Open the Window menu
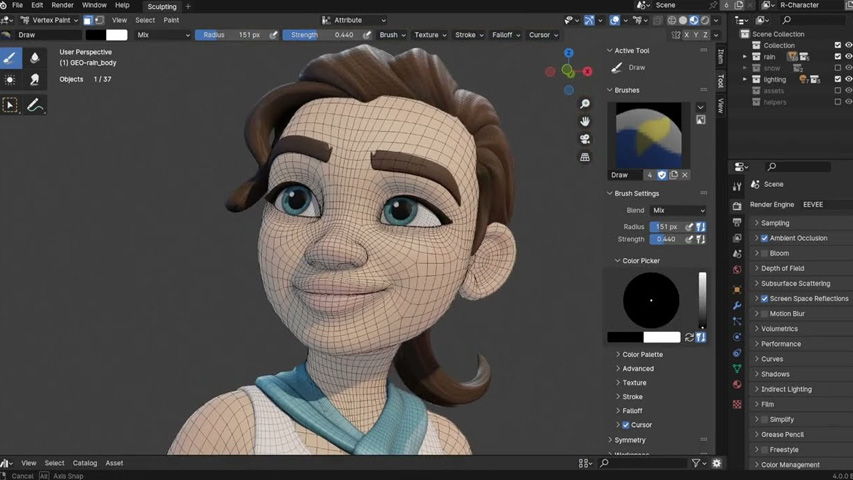 [94, 5]
